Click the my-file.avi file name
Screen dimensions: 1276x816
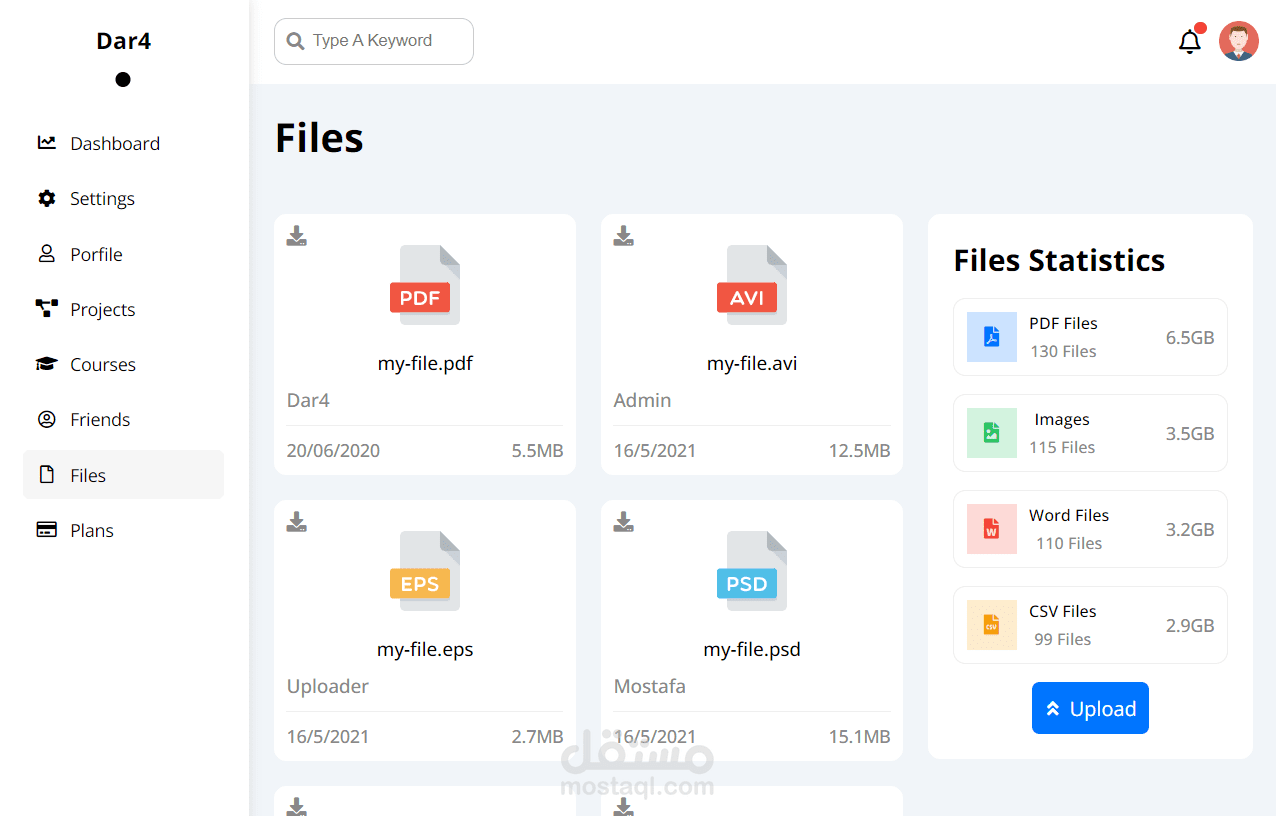pos(752,363)
